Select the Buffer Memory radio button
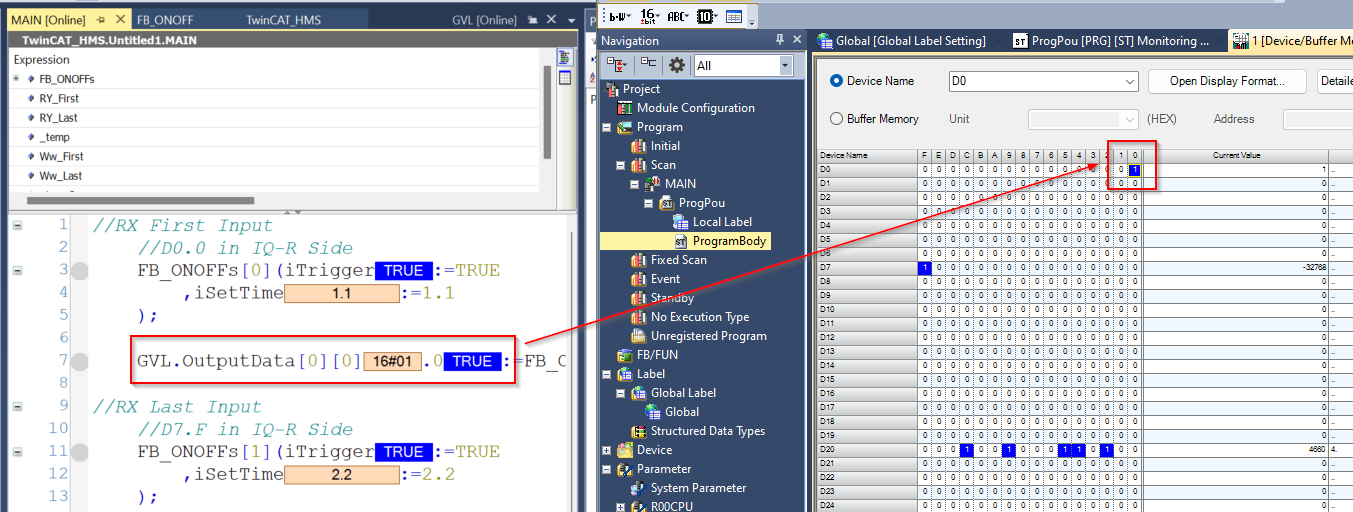The height and width of the screenshot is (512, 1353). click(x=837, y=119)
